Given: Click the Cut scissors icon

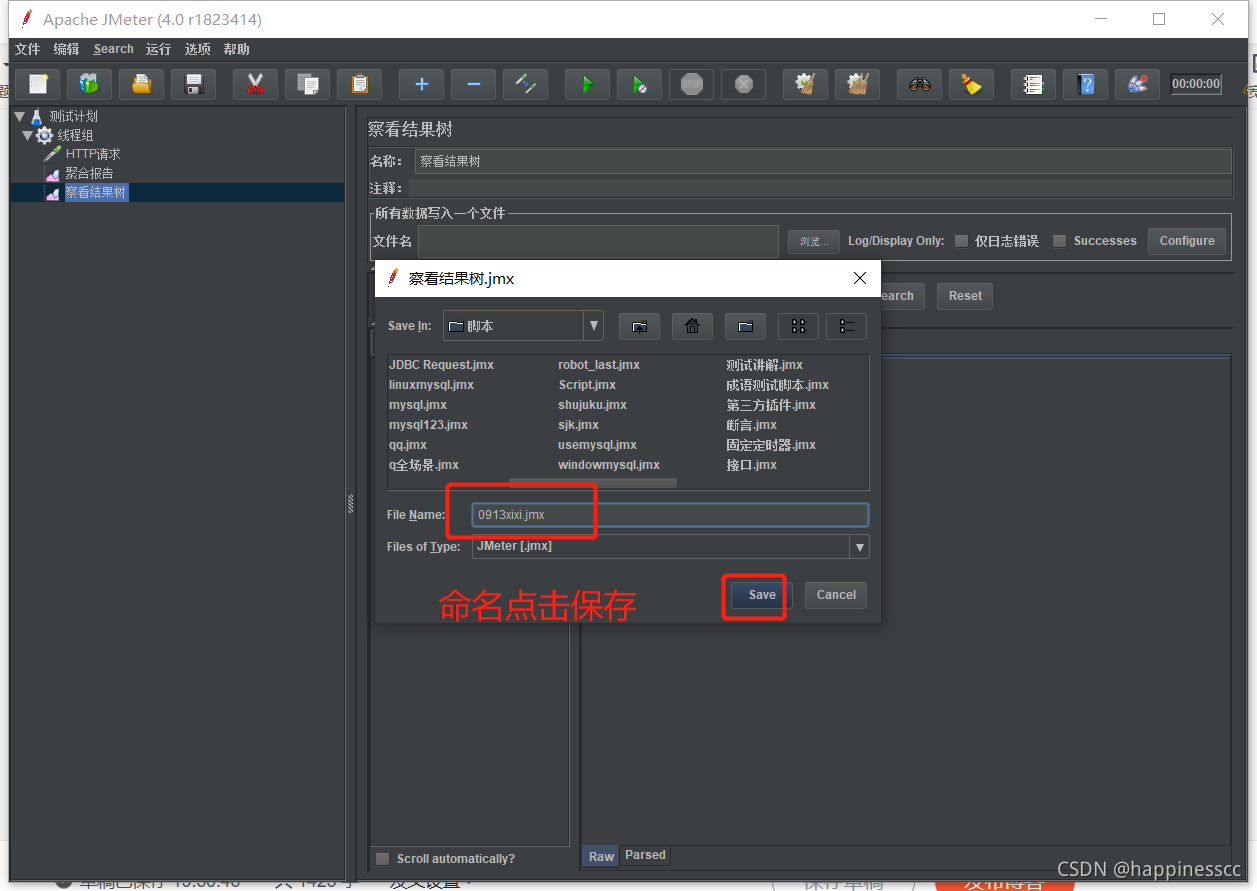Looking at the screenshot, I should click(x=255, y=84).
